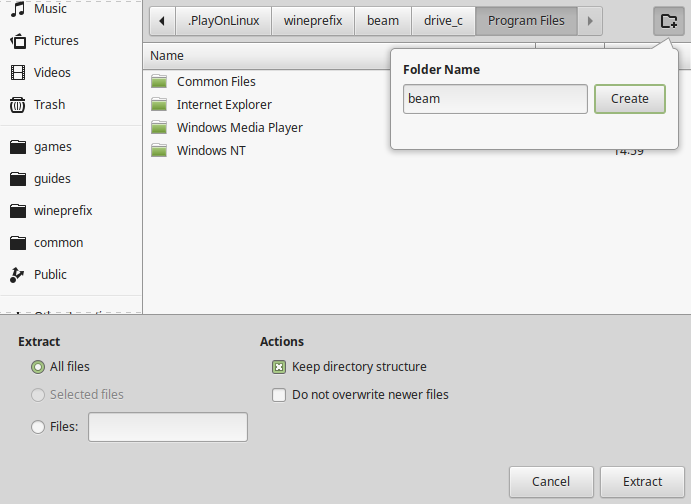This screenshot has width=691, height=504.
Task: Select the All files radio button
Action: point(38,367)
